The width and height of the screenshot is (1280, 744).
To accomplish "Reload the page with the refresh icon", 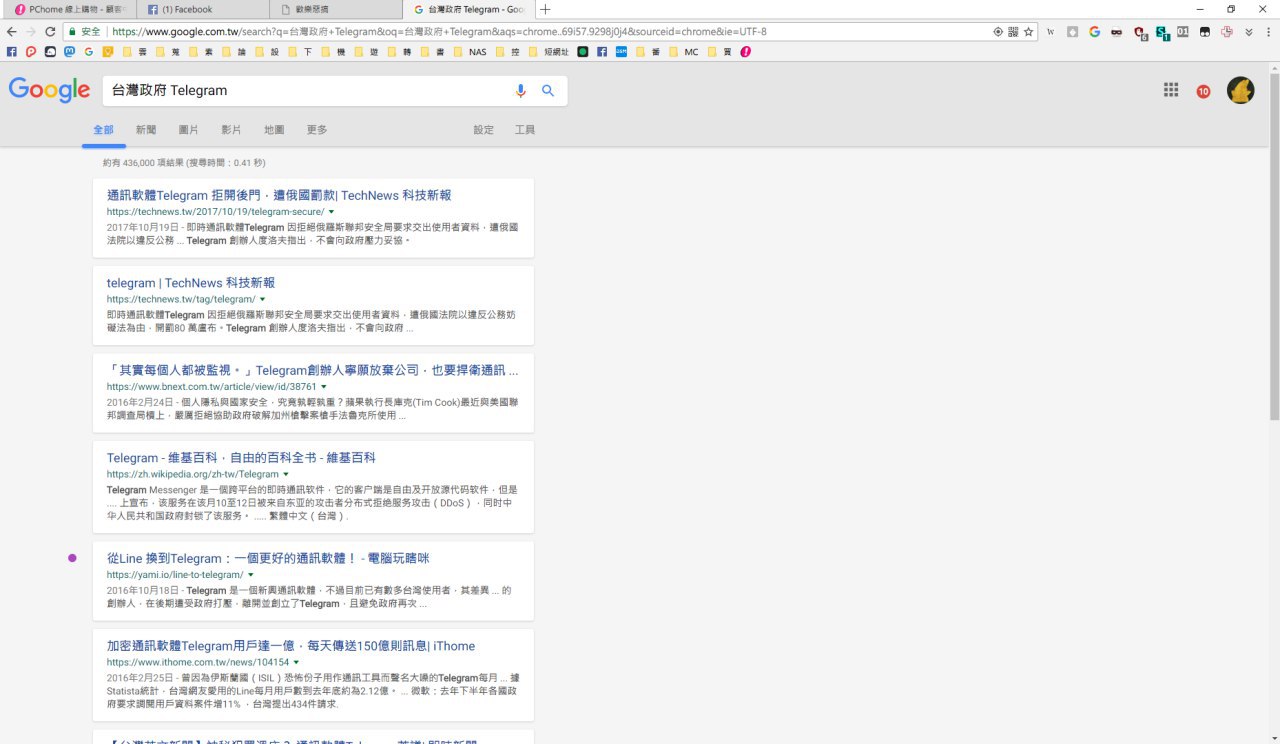I will tap(50, 32).
